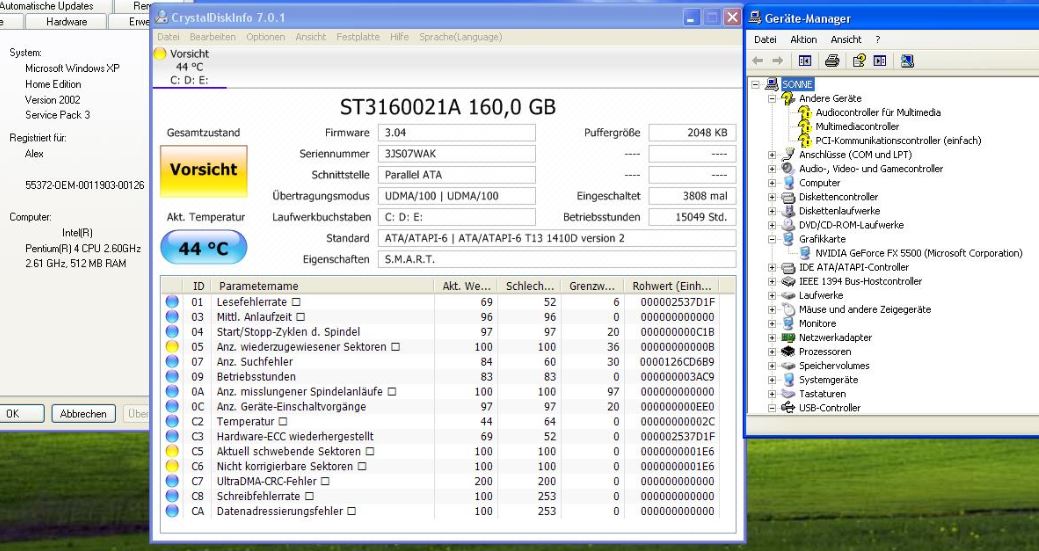Screen dimensions: 1039x551
Task: Click the Prozessoren chip icon
Action: (788, 352)
